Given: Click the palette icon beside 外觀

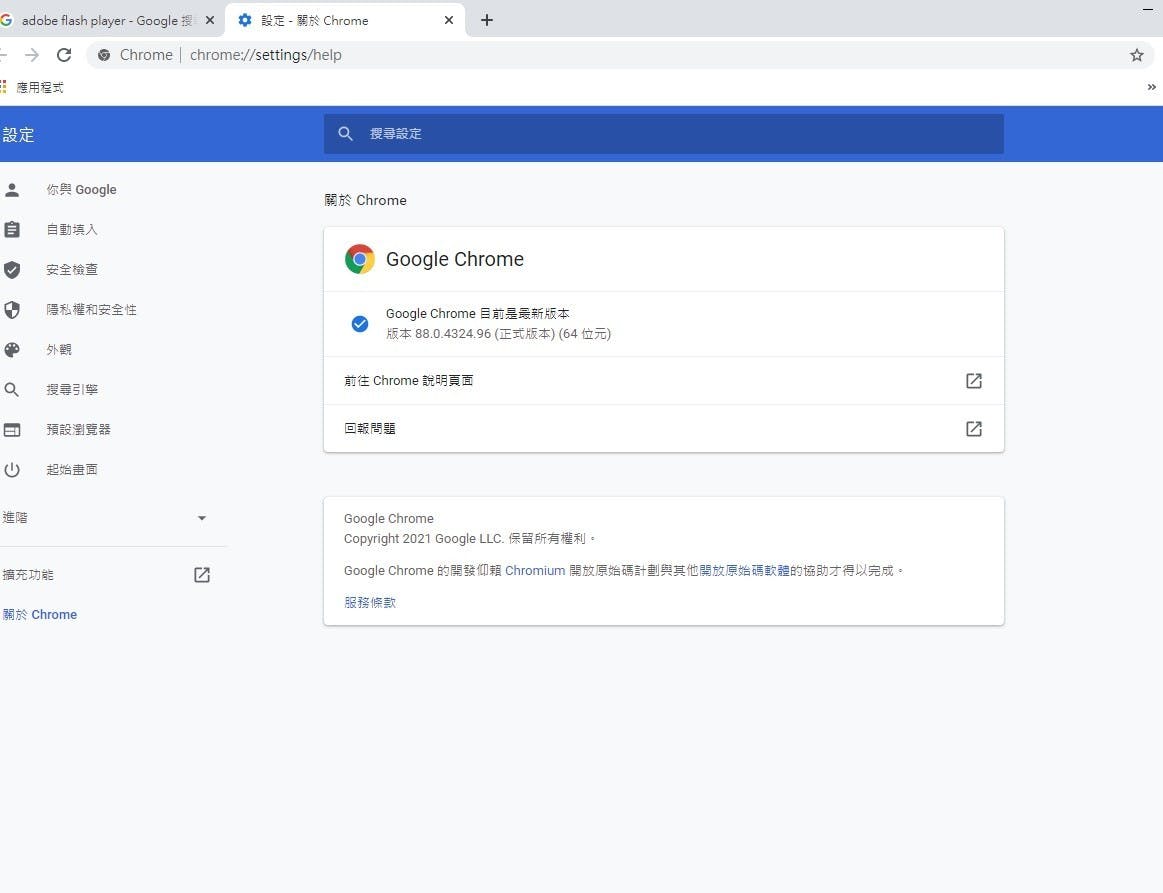Looking at the screenshot, I should pyautogui.click(x=12, y=350).
